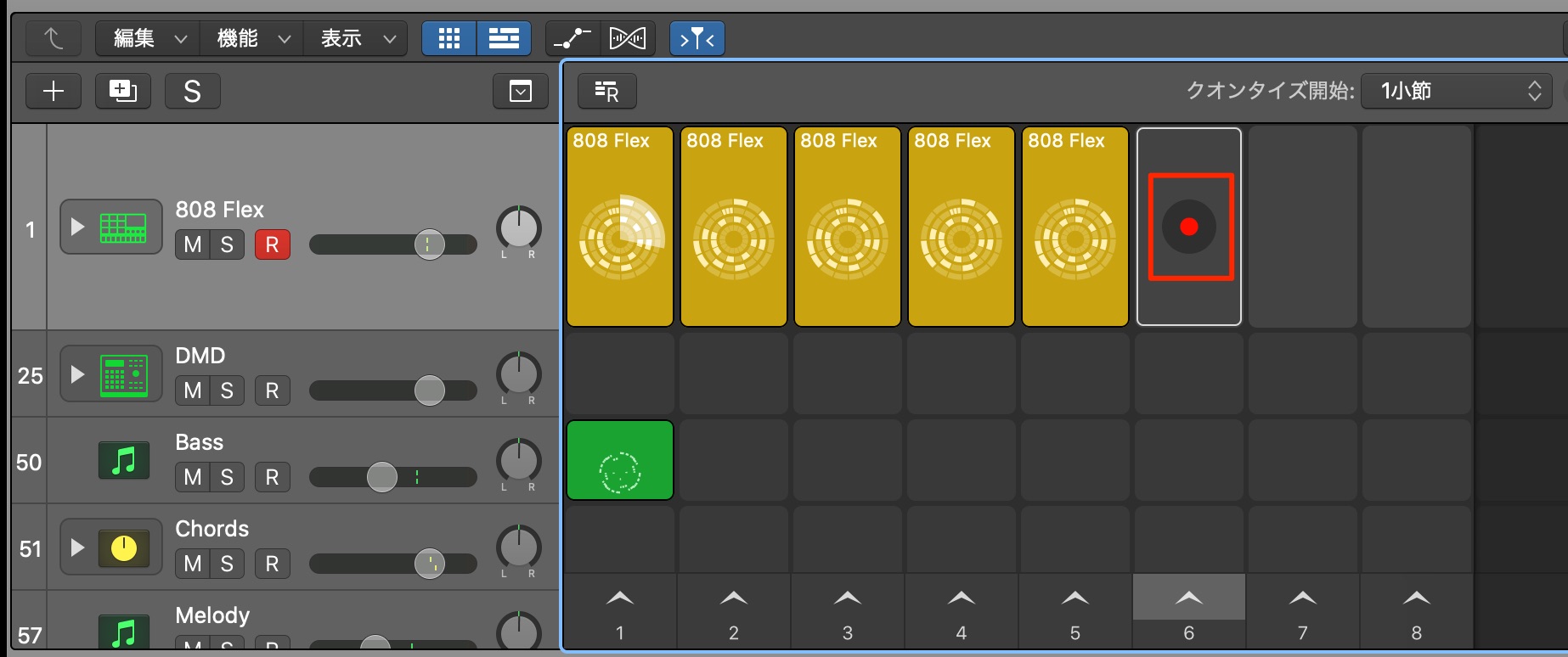Expand the Chords track disclosure triangle
The width and height of the screenshot is (1568, 657).
(77, 547)
